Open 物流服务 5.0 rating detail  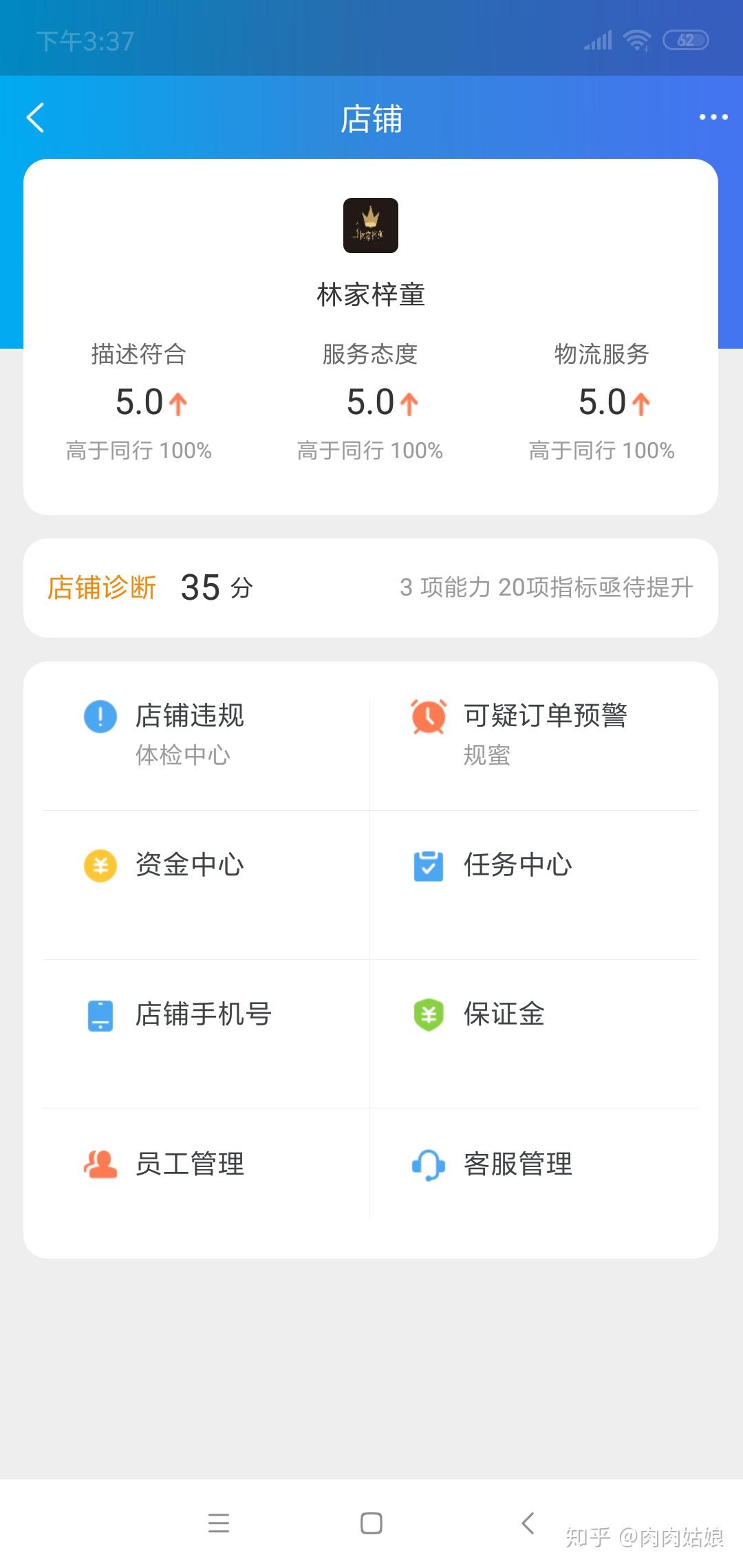602,402
